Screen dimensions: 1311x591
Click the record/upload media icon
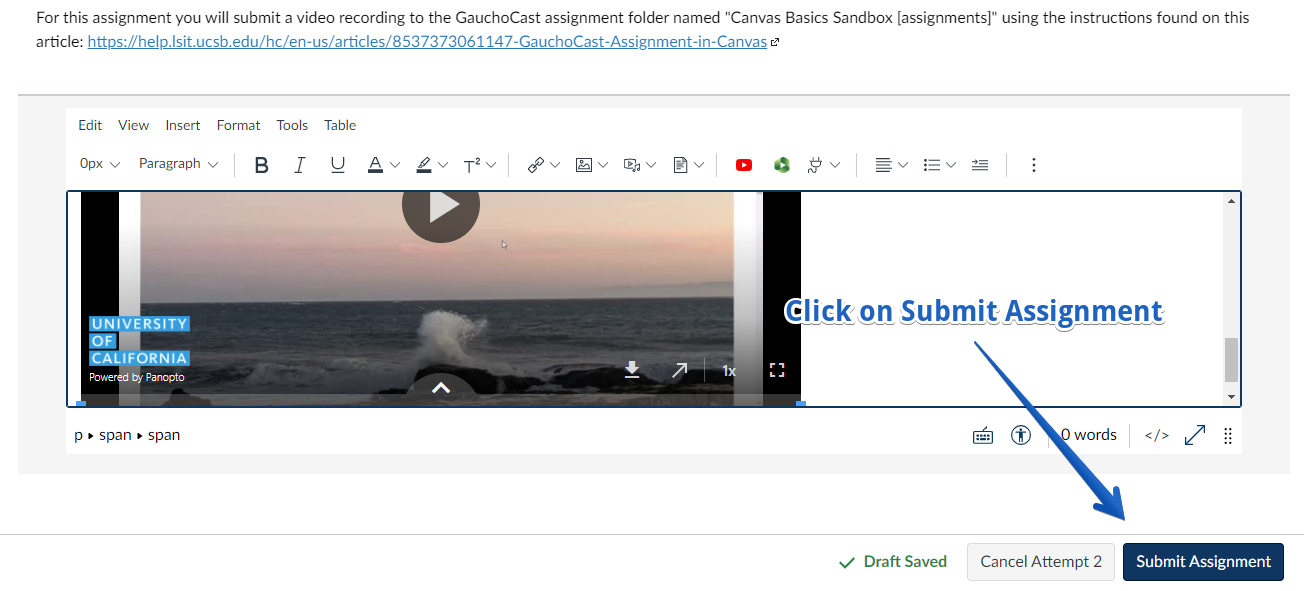click(632, 165)
